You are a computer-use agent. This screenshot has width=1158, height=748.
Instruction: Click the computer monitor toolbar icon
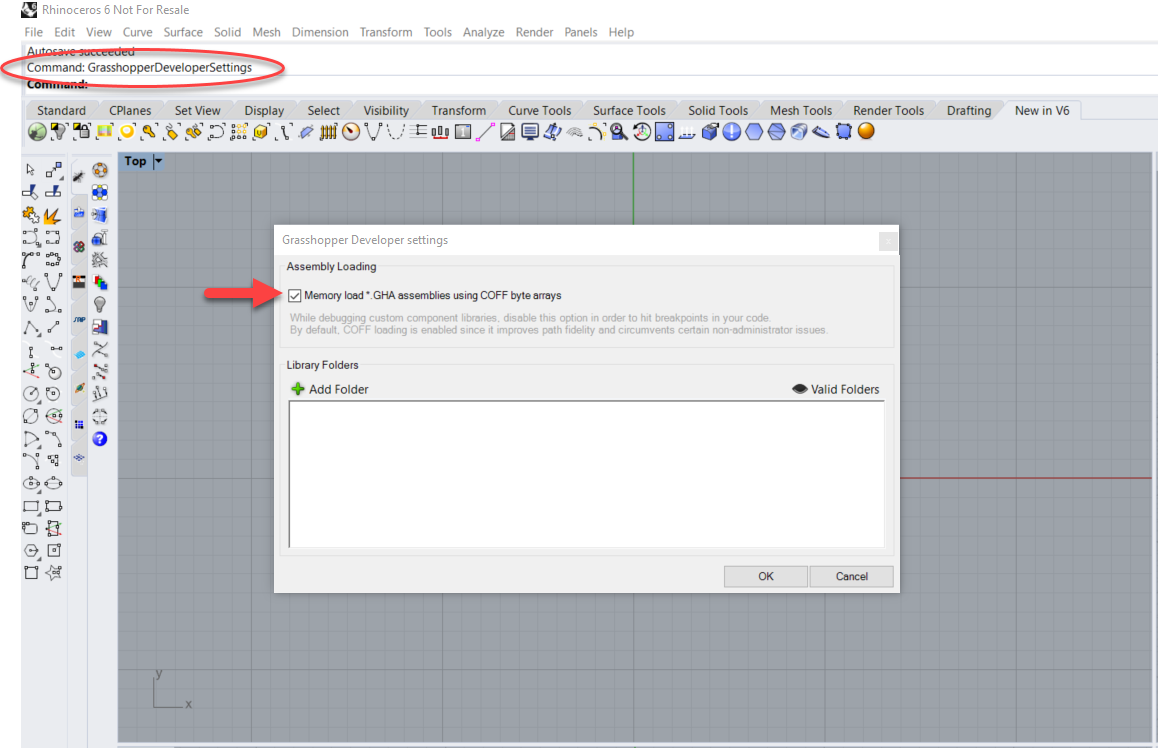[530, 132]
